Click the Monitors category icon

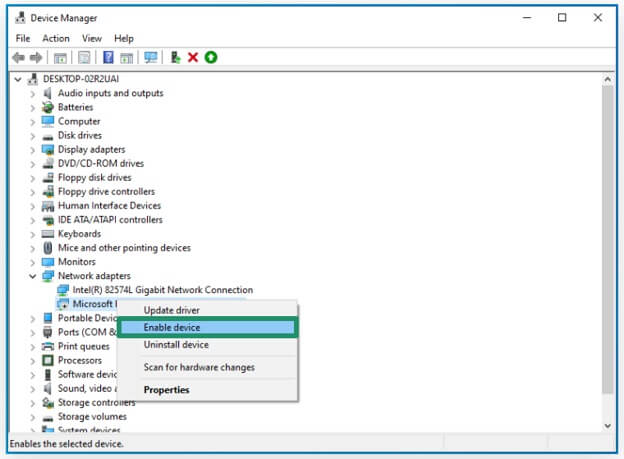pyautogui.click(x=48, y=262)
